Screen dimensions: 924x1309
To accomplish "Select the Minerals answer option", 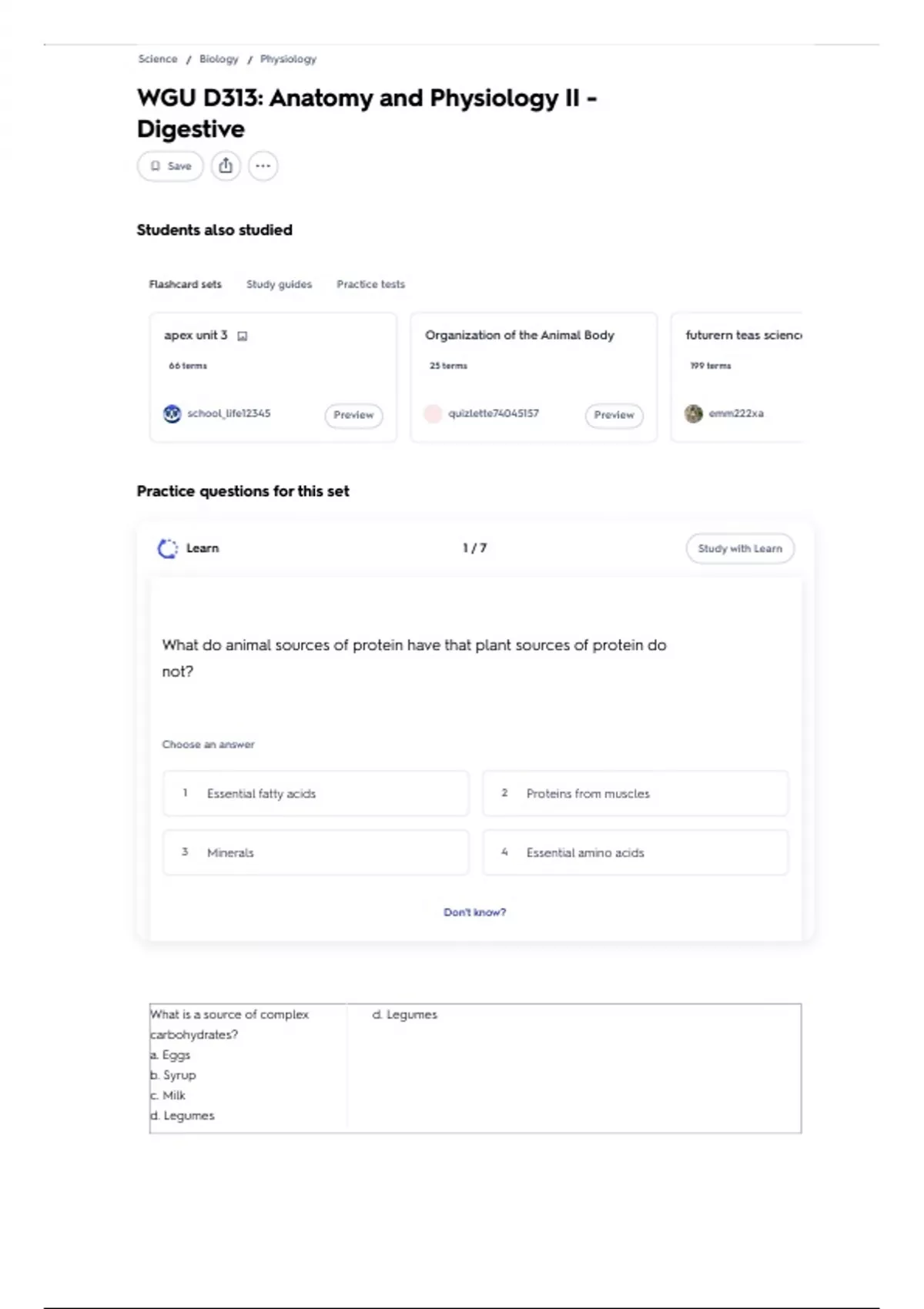I will (316, 852).
